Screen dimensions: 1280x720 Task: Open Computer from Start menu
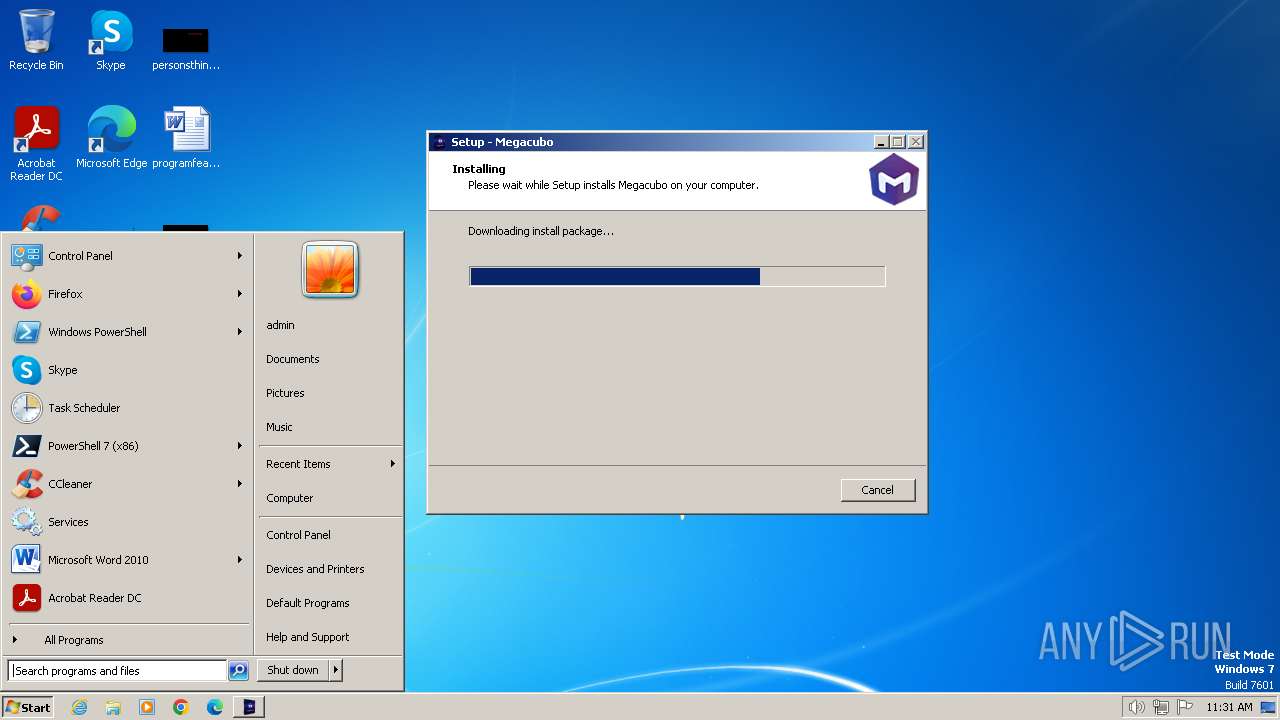click(x=330, y=498)
